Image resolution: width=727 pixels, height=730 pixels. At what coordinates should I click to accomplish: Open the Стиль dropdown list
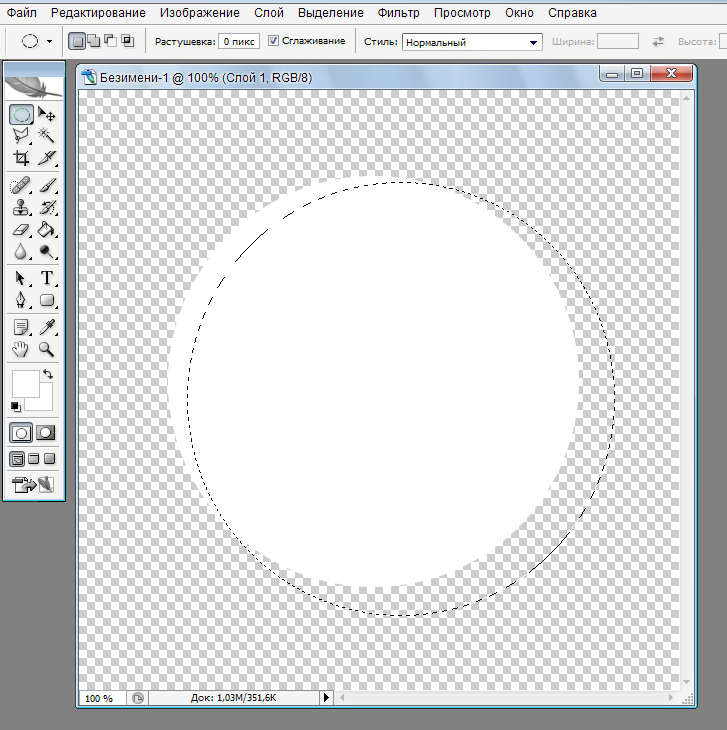coord(533,42)
